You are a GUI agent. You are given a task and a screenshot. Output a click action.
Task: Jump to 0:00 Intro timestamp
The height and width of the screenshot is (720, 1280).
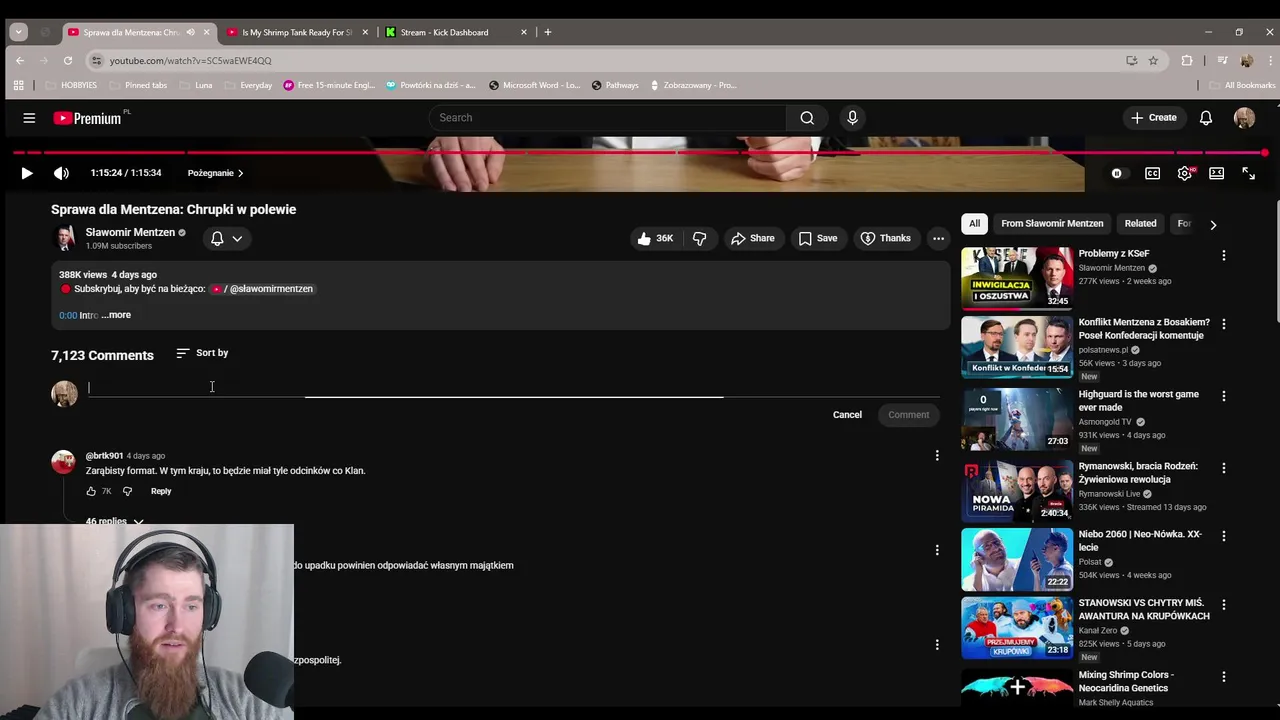(x=68, y=315)
